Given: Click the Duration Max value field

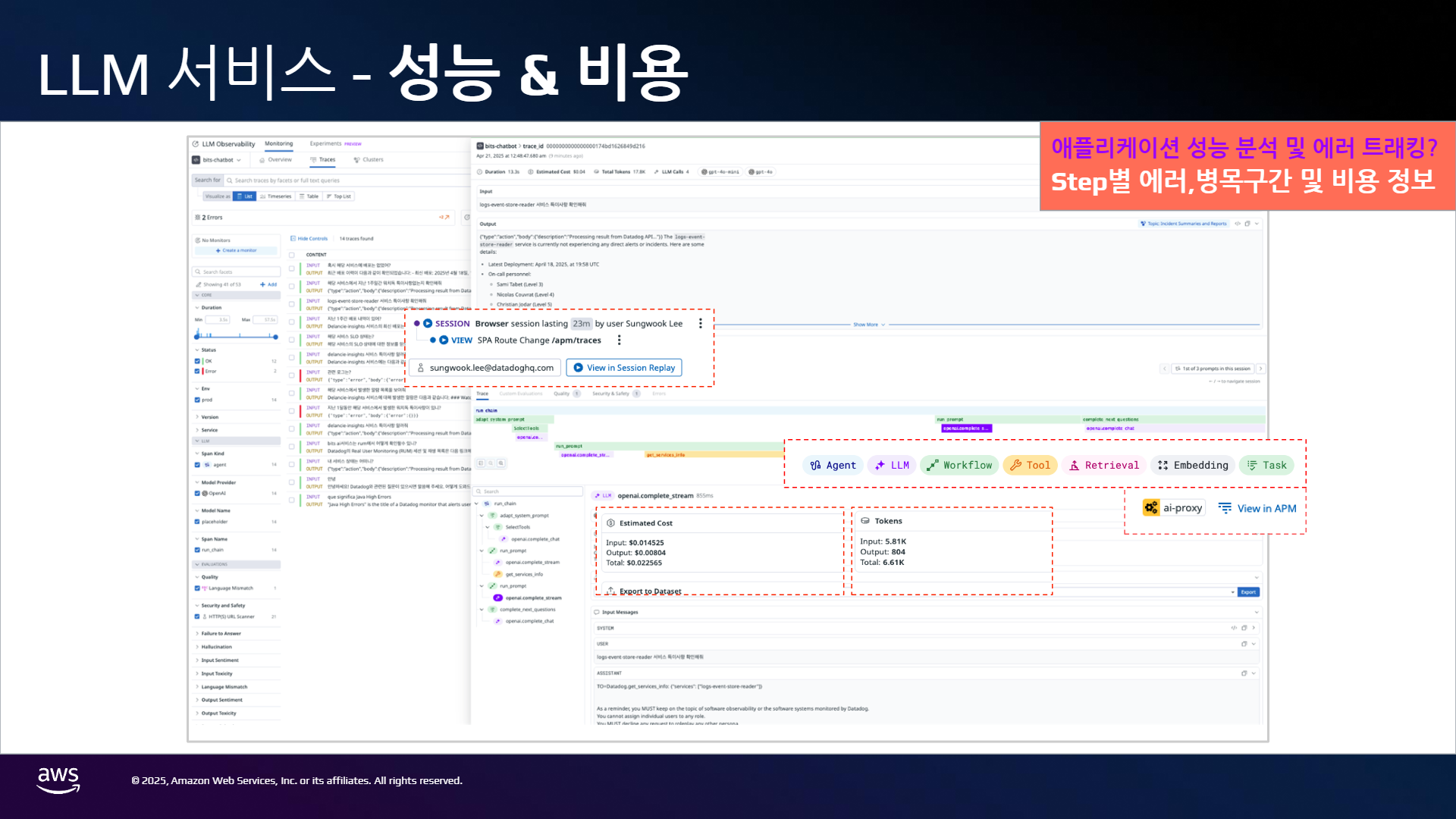Looking at the screenshot, I should [x=265, y=320].
